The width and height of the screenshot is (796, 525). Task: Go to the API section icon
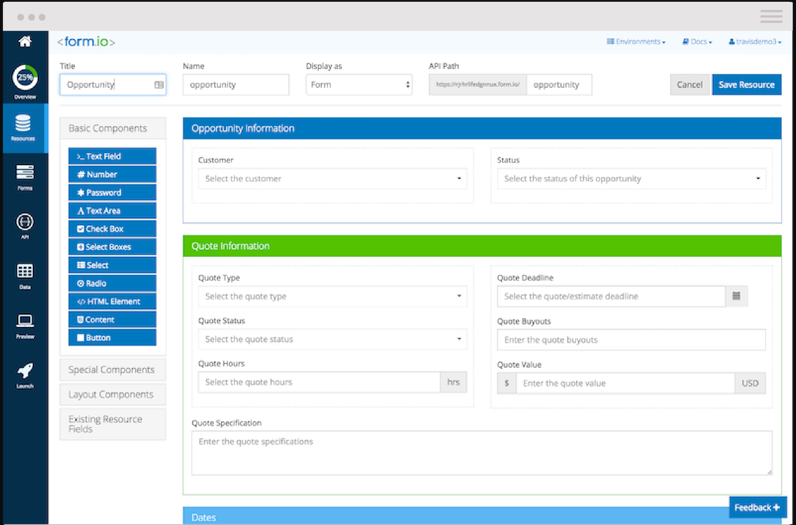[x=24, y=222]
